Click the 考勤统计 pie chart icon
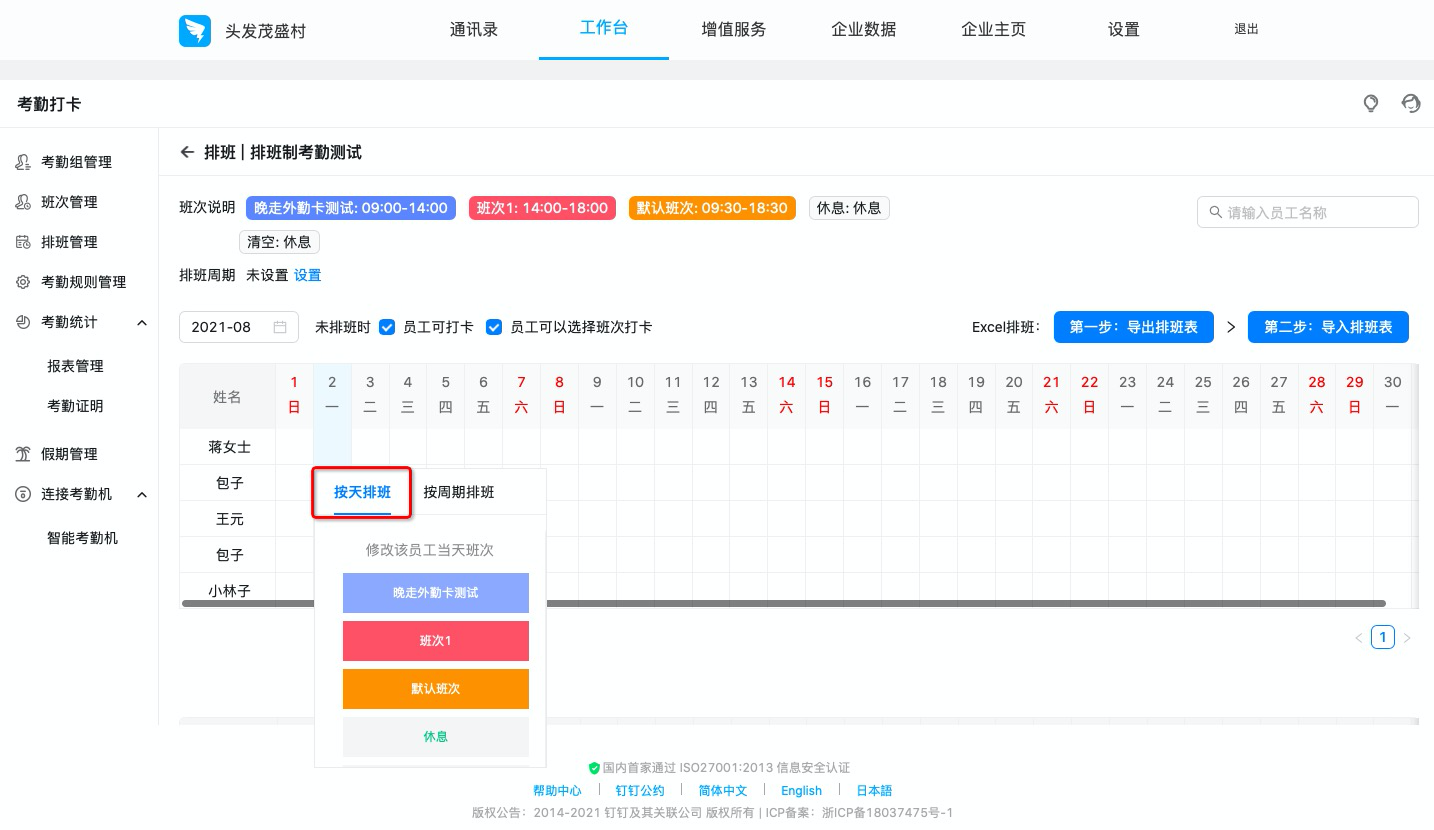The height and width of the screenshot is (830, 1434). pyautogui.click(x=22, y=322)
